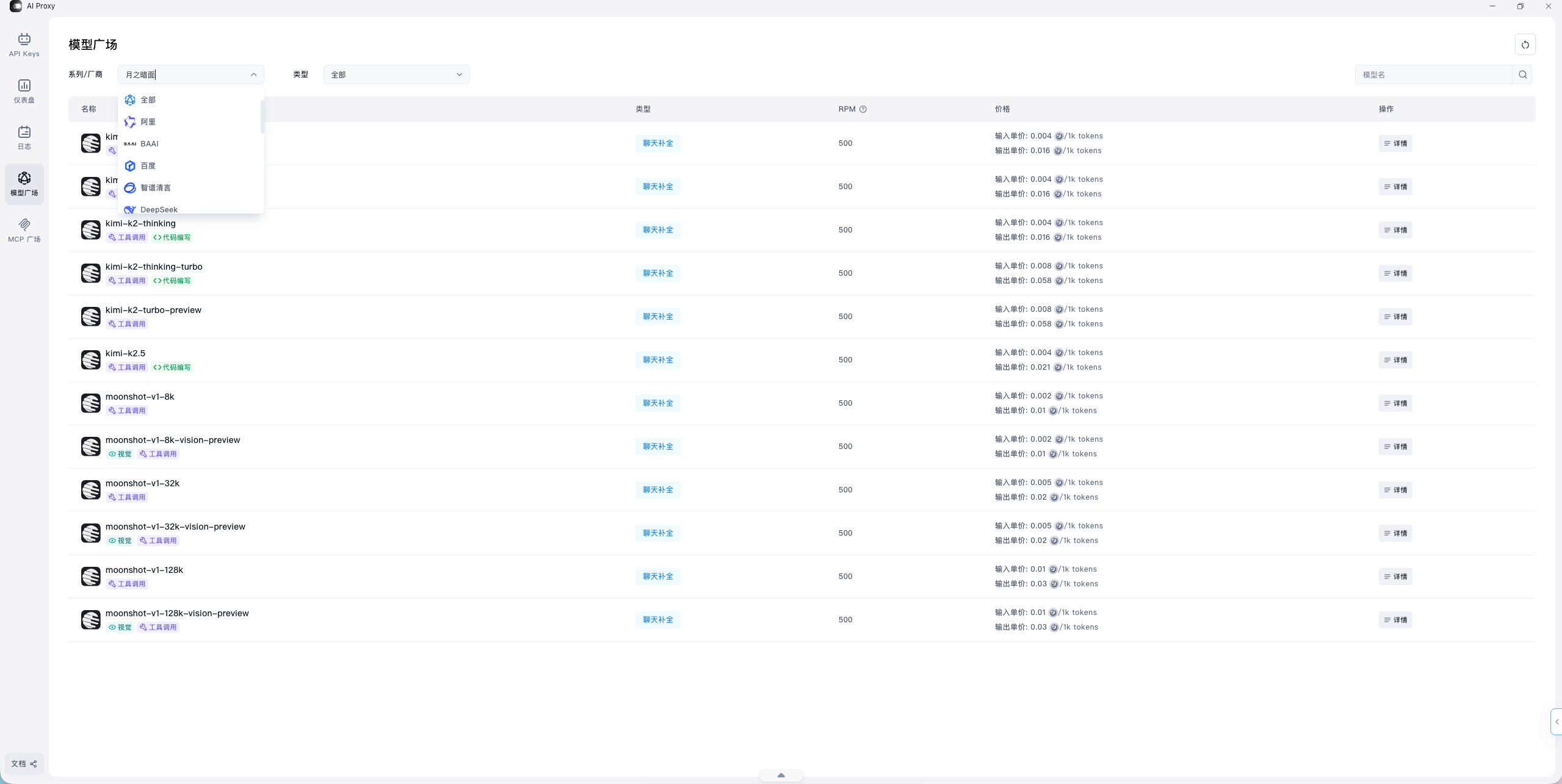The image size is (1562, 784).
Task: Collapse the 系列/厂商 dropdown via chevron
Action: (253, 74)
